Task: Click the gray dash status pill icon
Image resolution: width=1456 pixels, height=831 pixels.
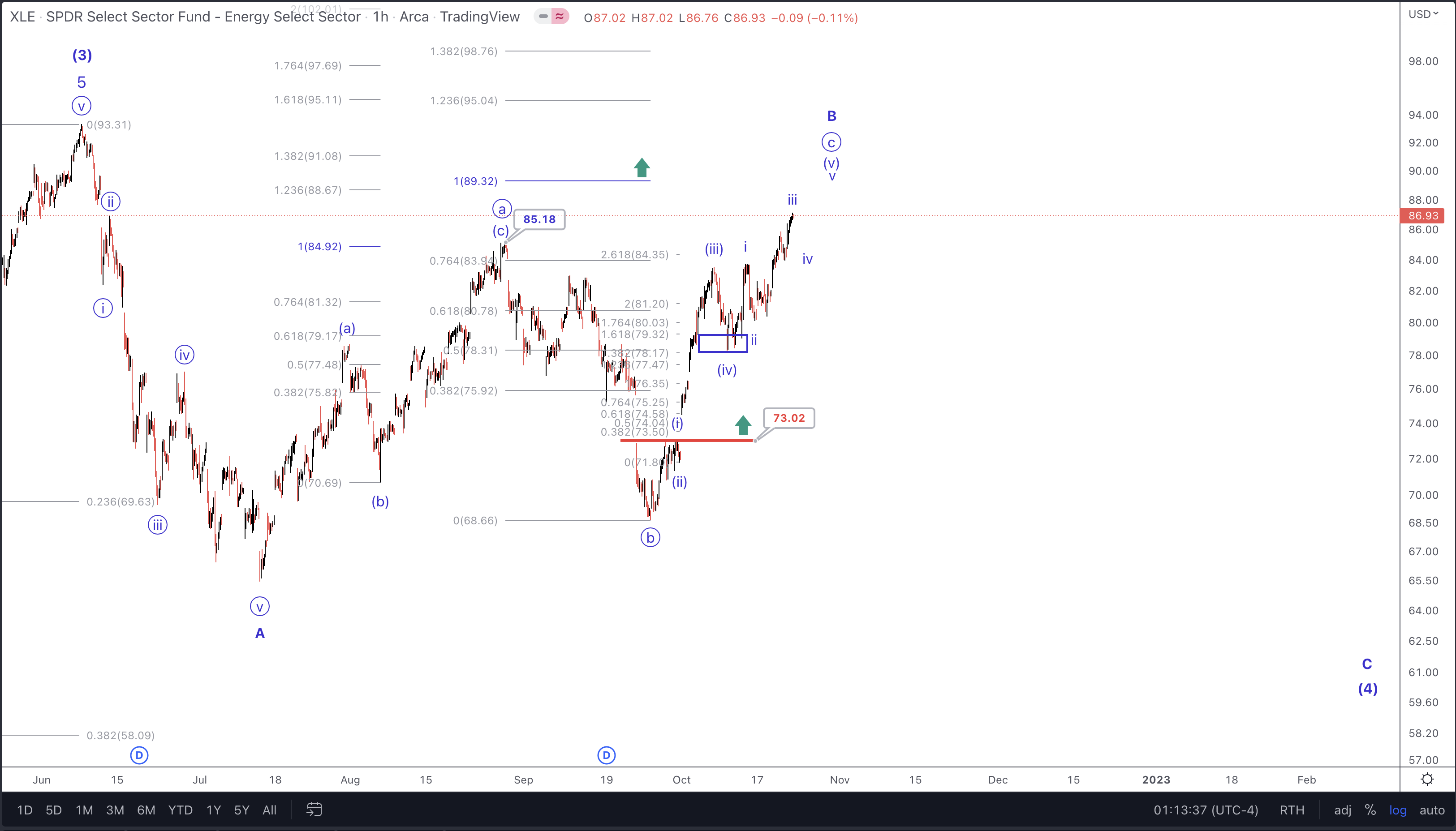Action: (x=543, y=17)
